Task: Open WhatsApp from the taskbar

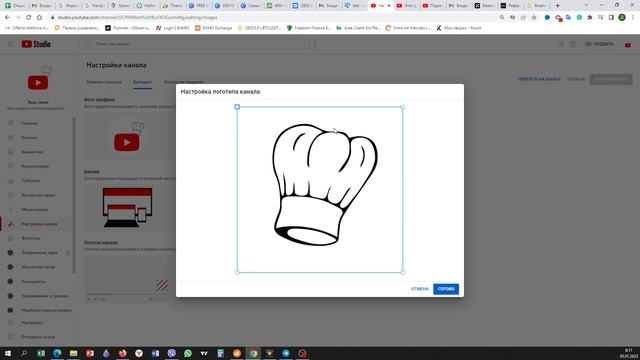Action: click(x=188, y=353)
